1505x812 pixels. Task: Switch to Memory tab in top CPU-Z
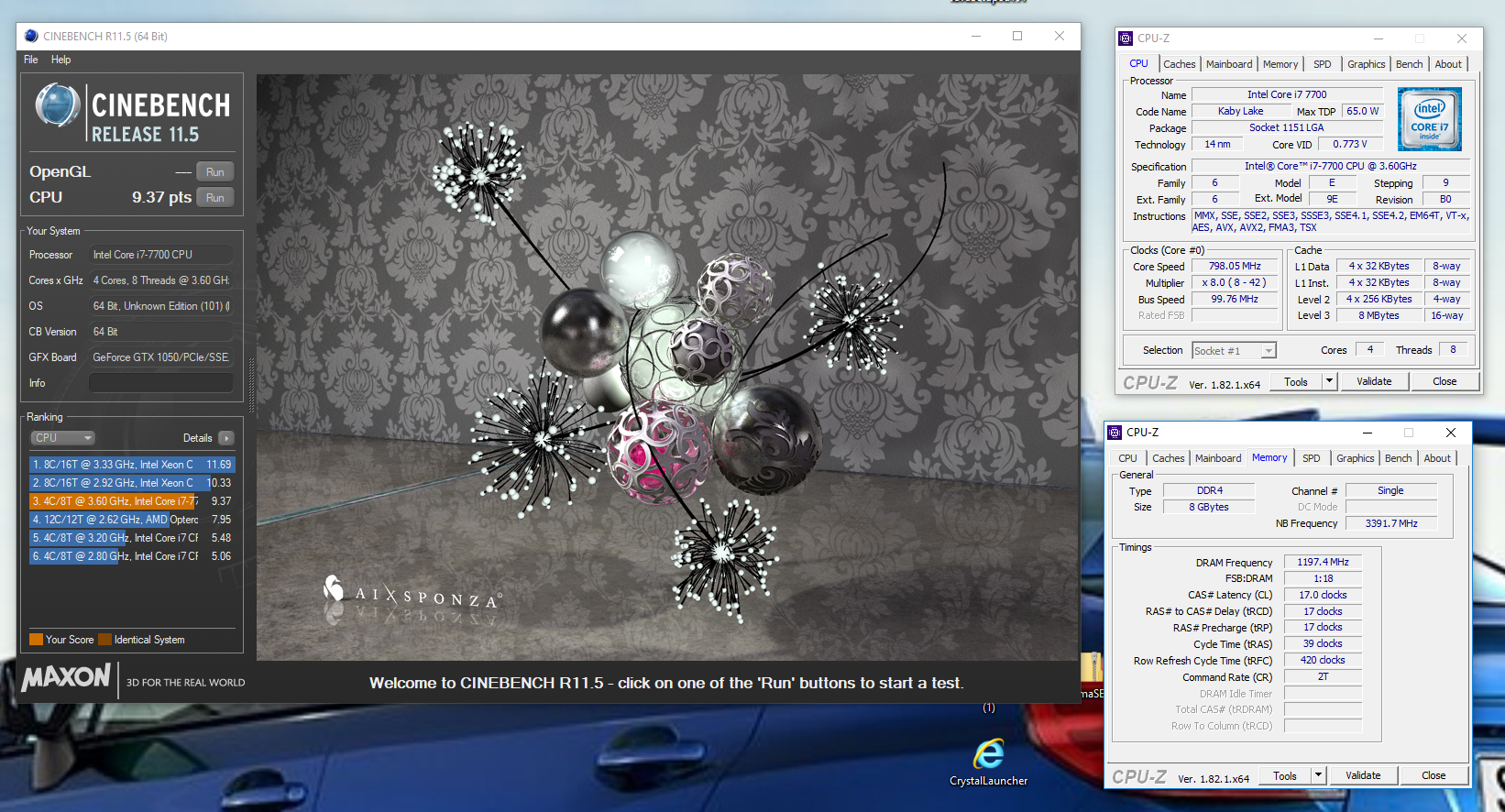click(1280, 64)
